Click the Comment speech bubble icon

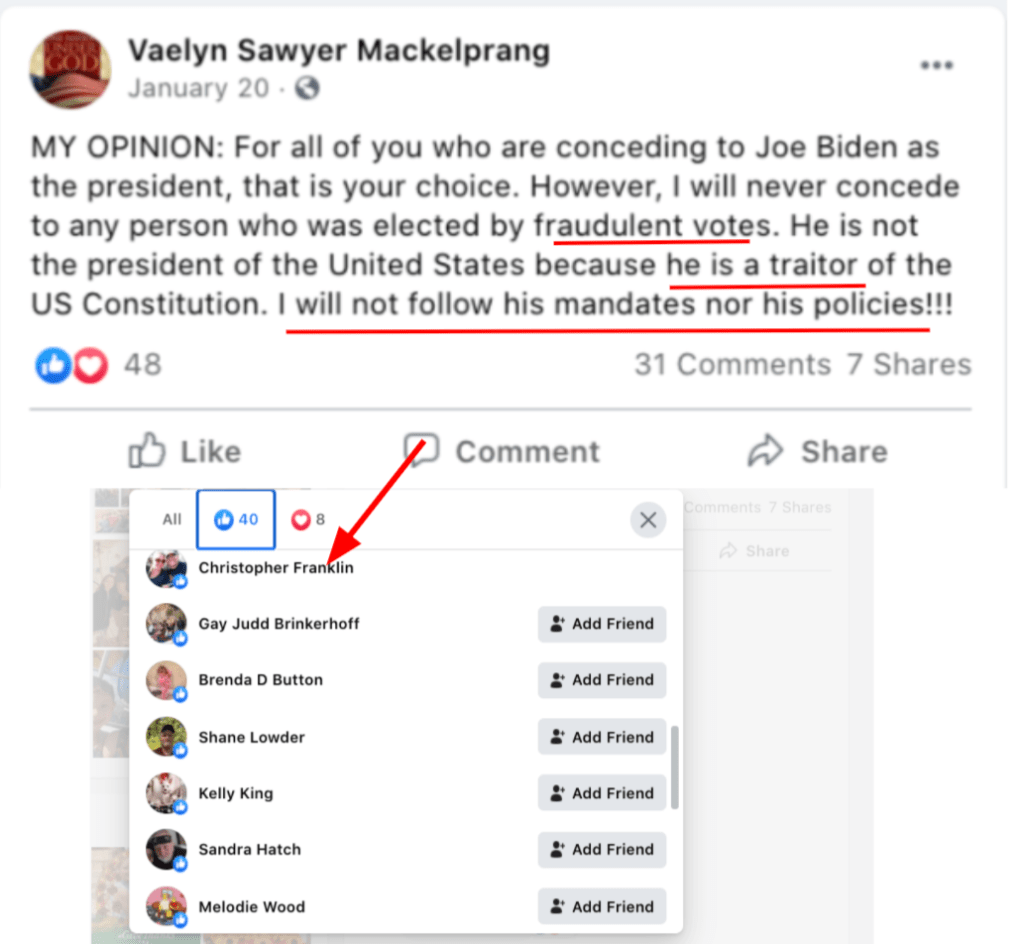[421, 452]
